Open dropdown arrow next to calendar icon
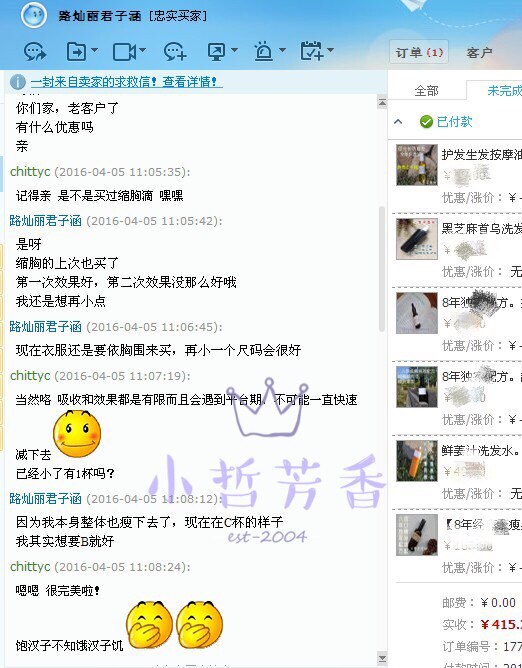522x668 pixels. coord(330,50)
